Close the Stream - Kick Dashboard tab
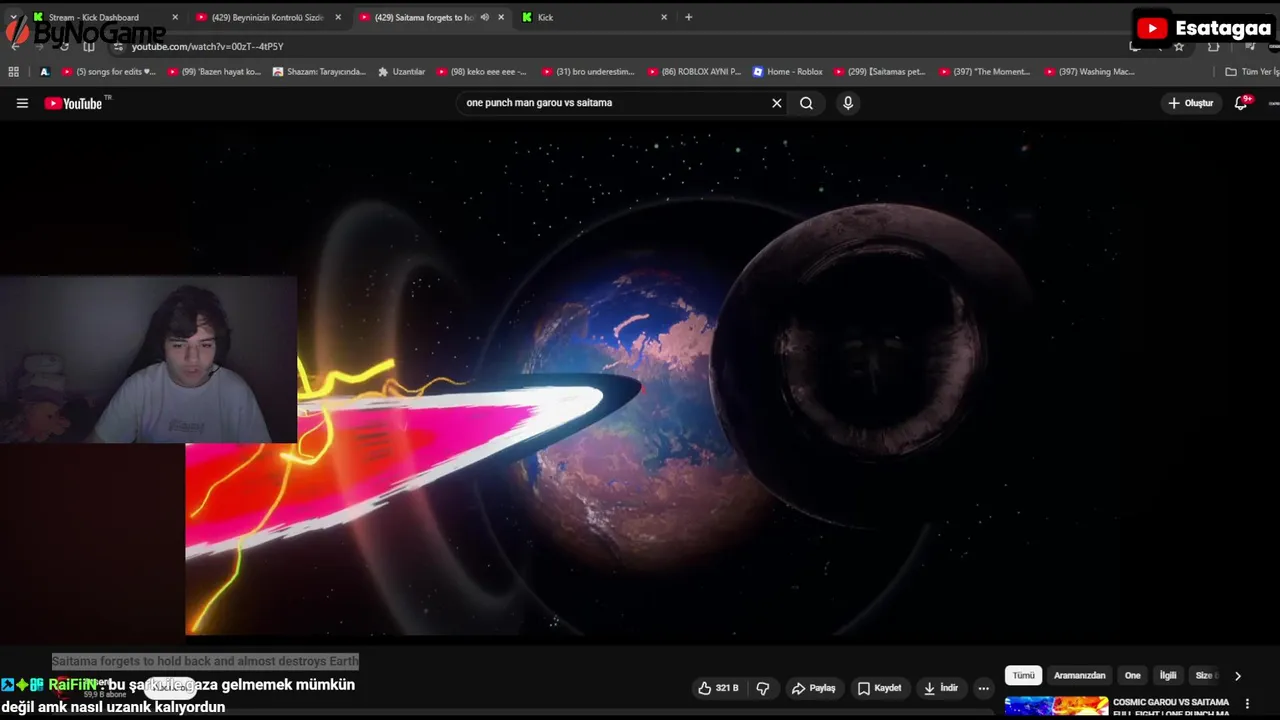Viewport: 1280px width, 720px height. click(175, 17)
